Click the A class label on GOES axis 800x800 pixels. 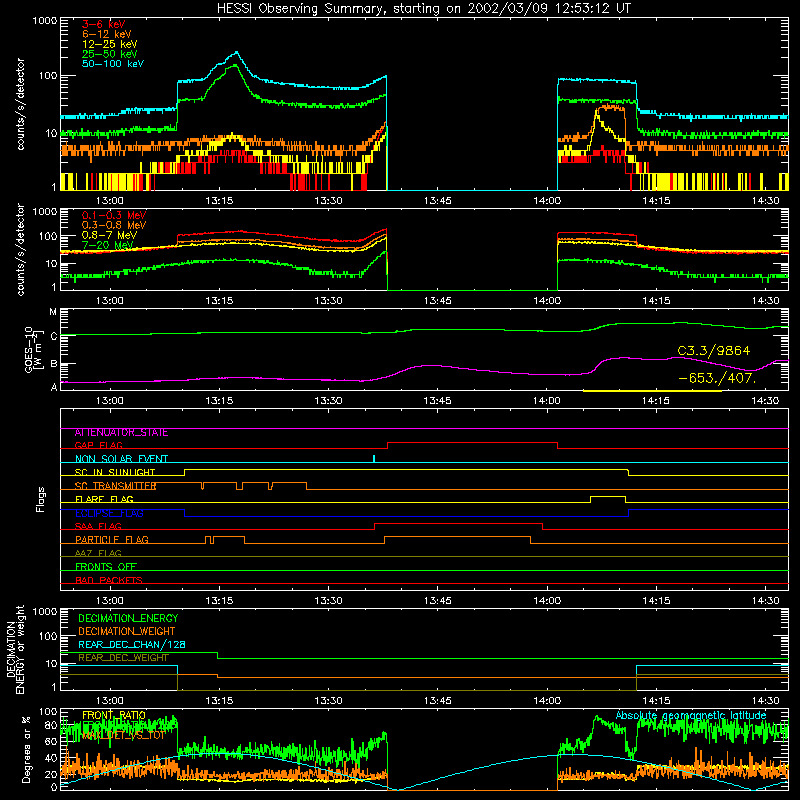(x=54, y=387)
